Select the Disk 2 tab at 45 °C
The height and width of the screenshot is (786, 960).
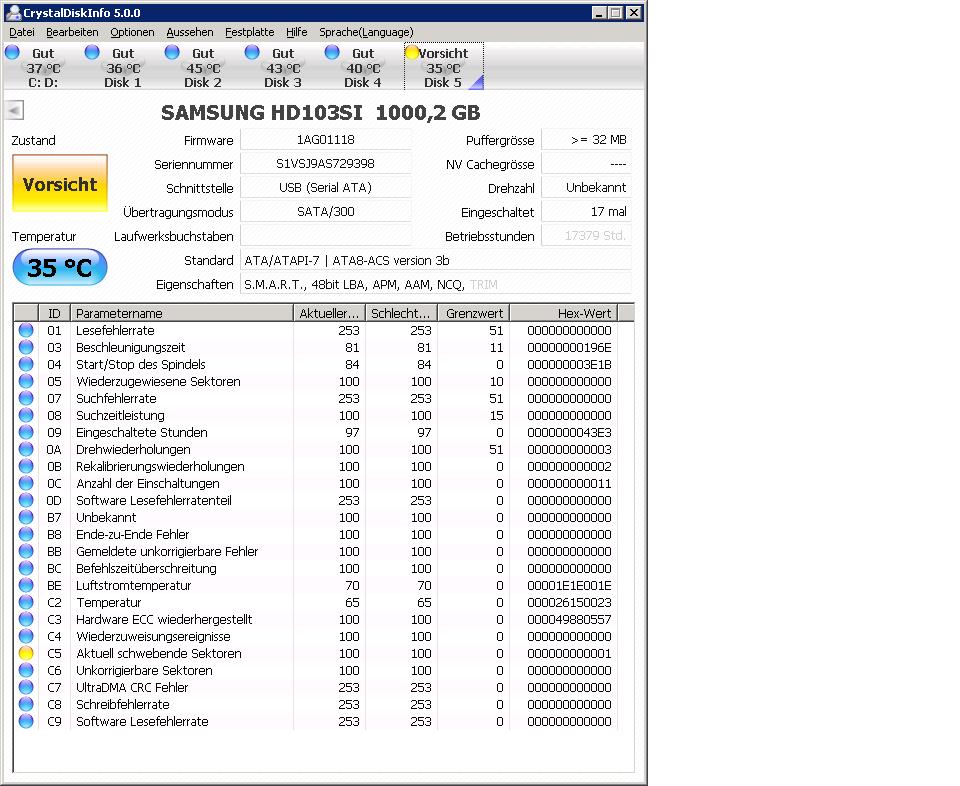(x=203, y=67)
